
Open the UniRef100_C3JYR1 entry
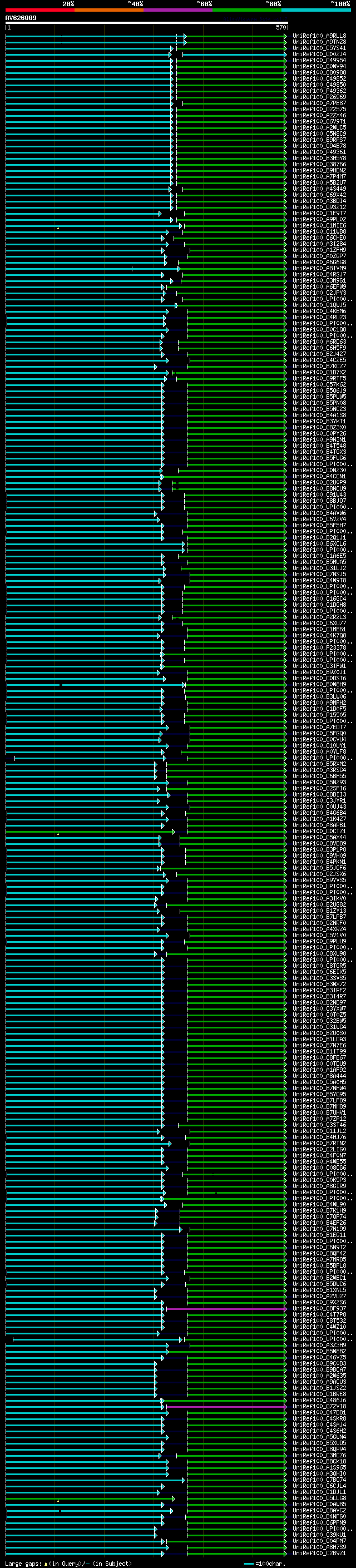pyautogui.click(x=319, y=800)
